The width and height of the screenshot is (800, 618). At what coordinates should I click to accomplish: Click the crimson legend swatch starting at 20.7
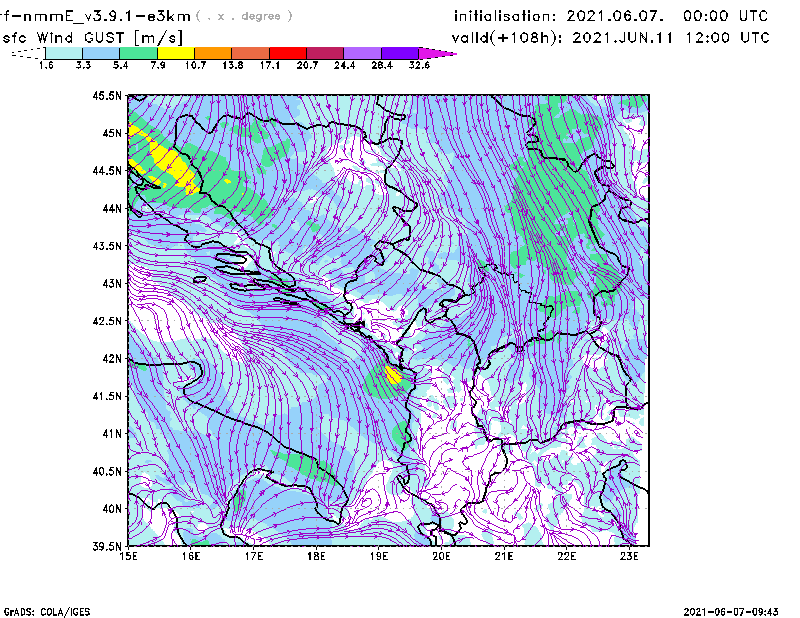coord(324,53)
